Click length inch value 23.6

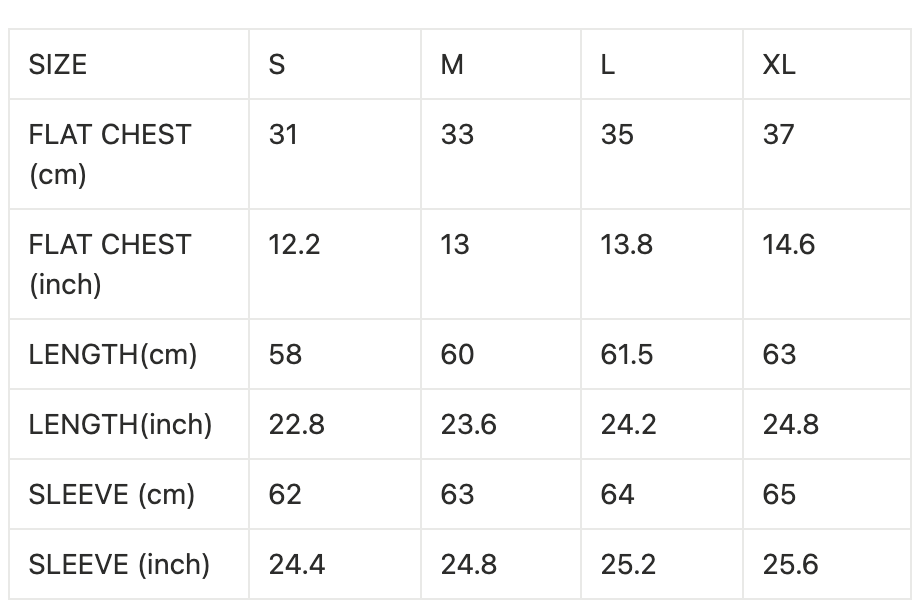point(468,424)
